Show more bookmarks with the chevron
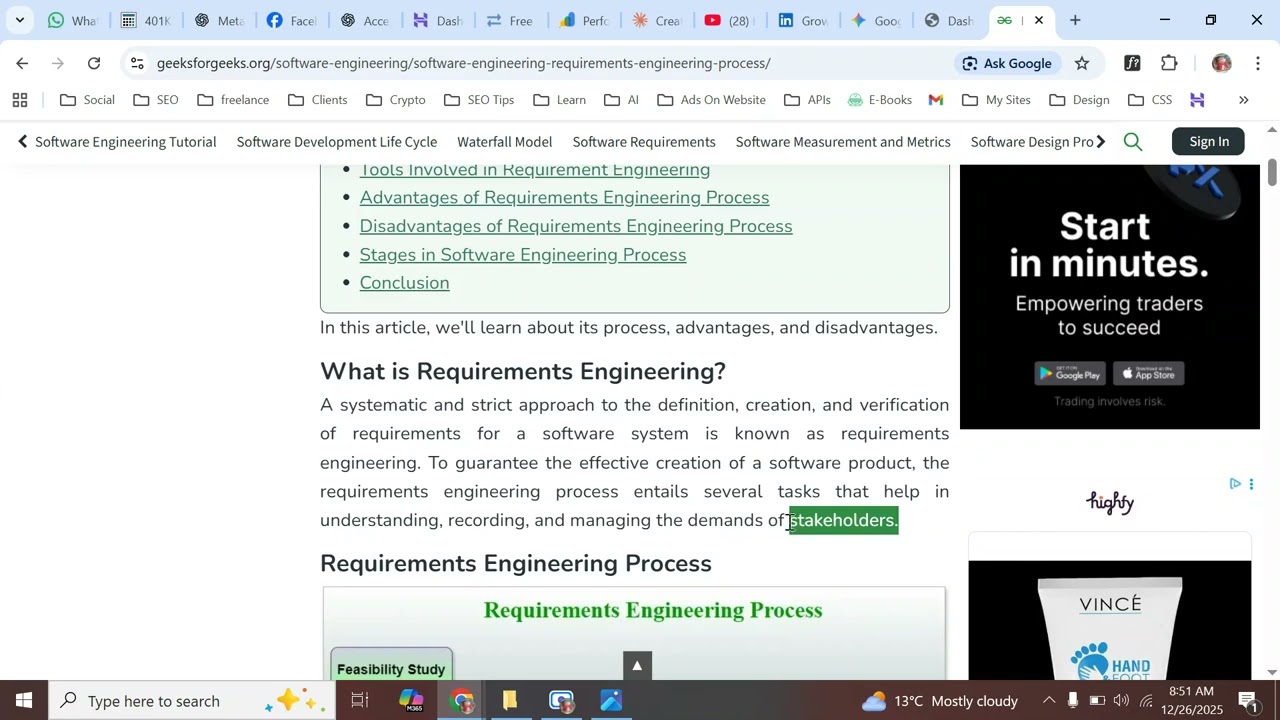 coord(1244,100)
